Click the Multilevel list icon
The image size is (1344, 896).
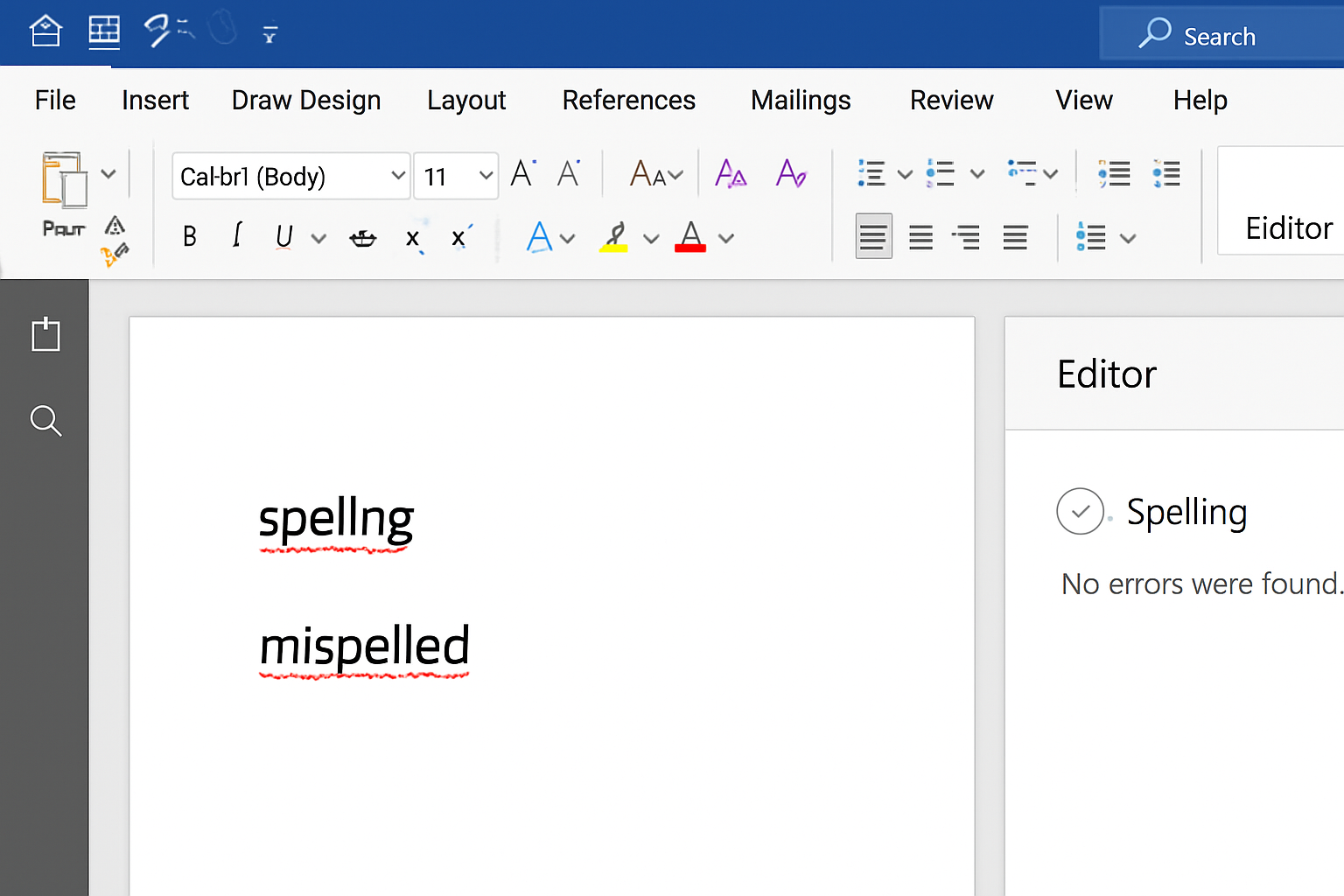coord(1021,172)
